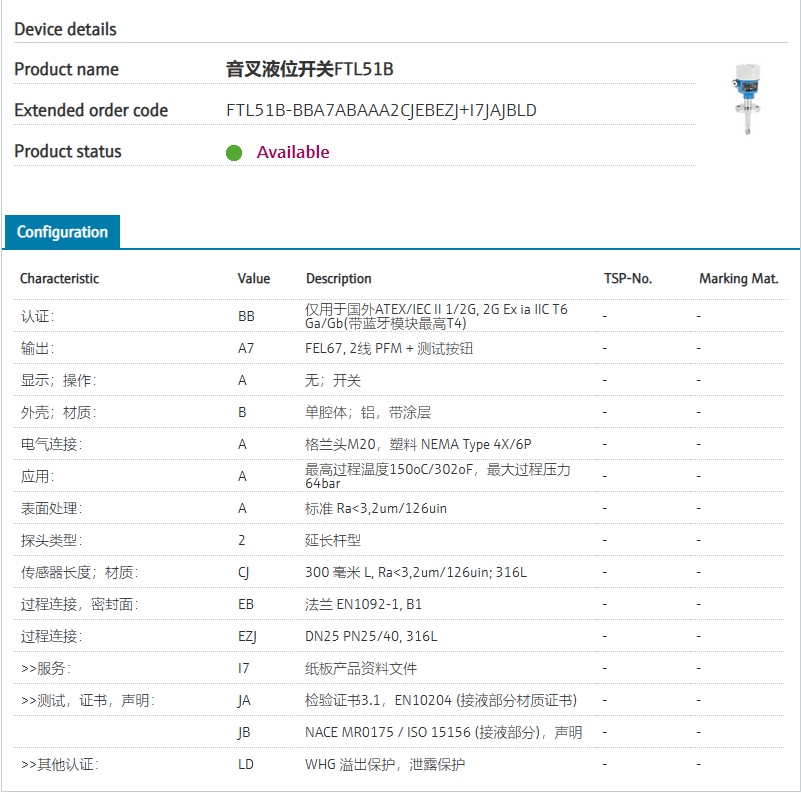Select the 认证 characteristic row label

point(38,316)
